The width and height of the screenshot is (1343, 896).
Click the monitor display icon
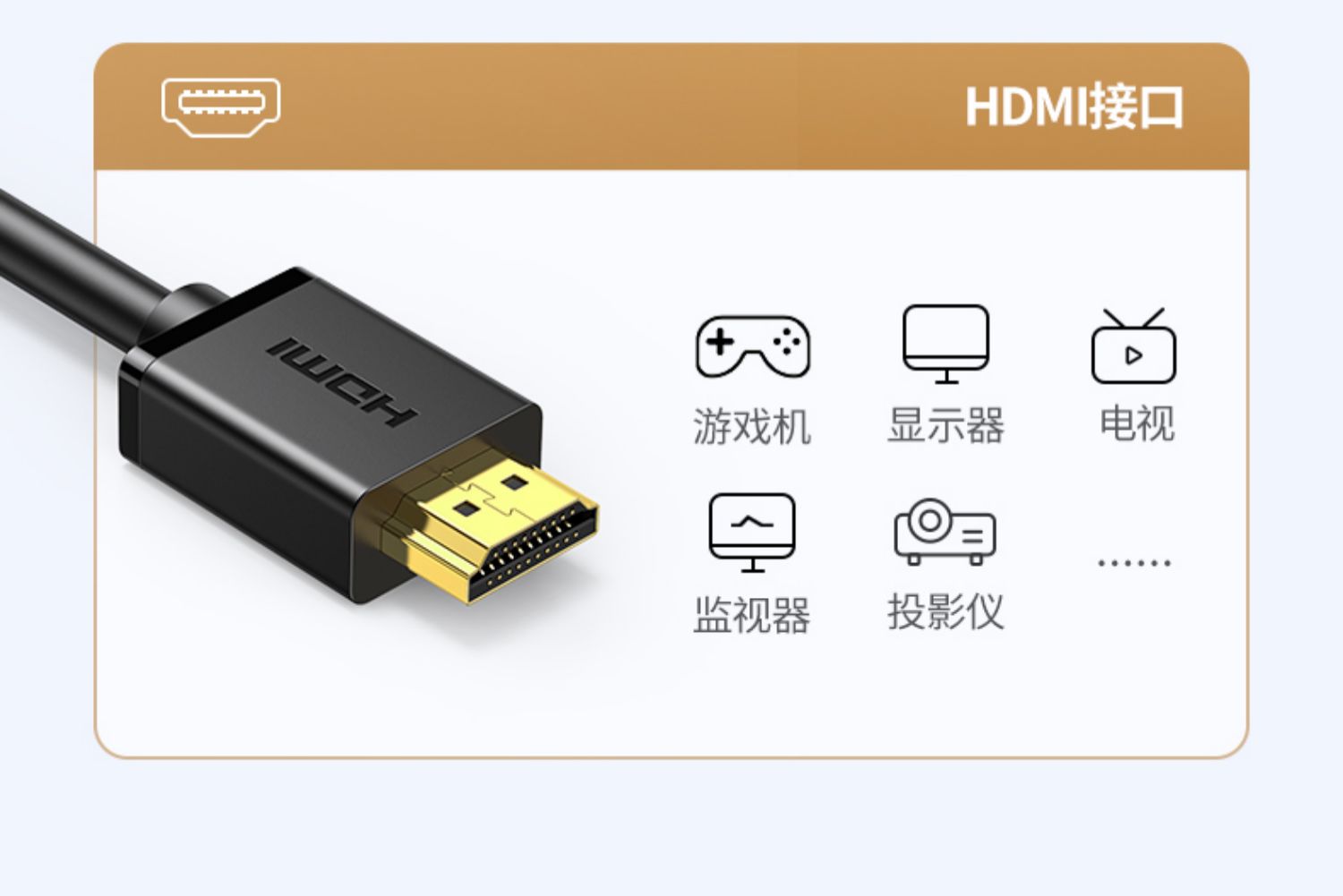point(946,344)
